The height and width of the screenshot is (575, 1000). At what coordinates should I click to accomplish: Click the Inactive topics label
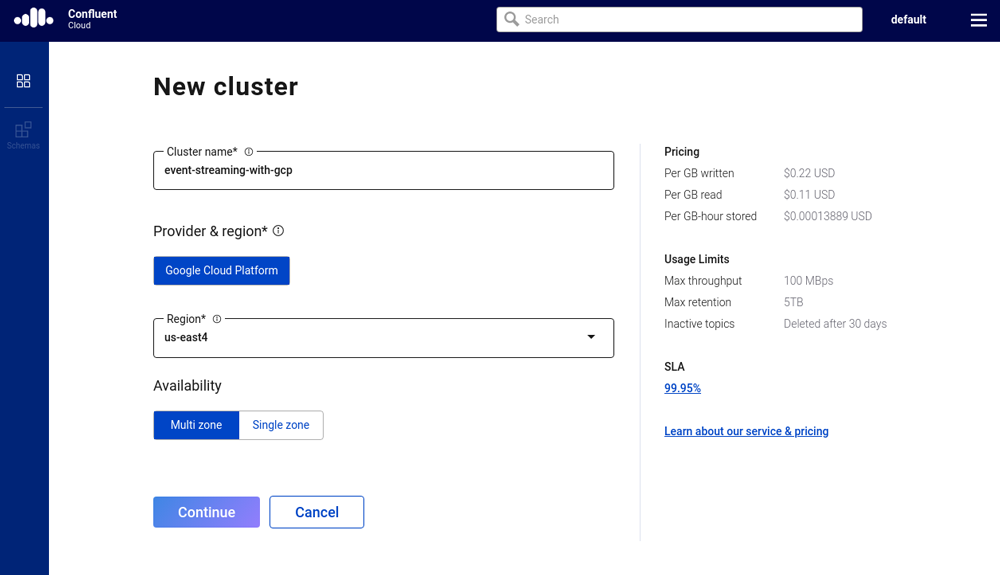pyautogui.click(x=699, y=324)
